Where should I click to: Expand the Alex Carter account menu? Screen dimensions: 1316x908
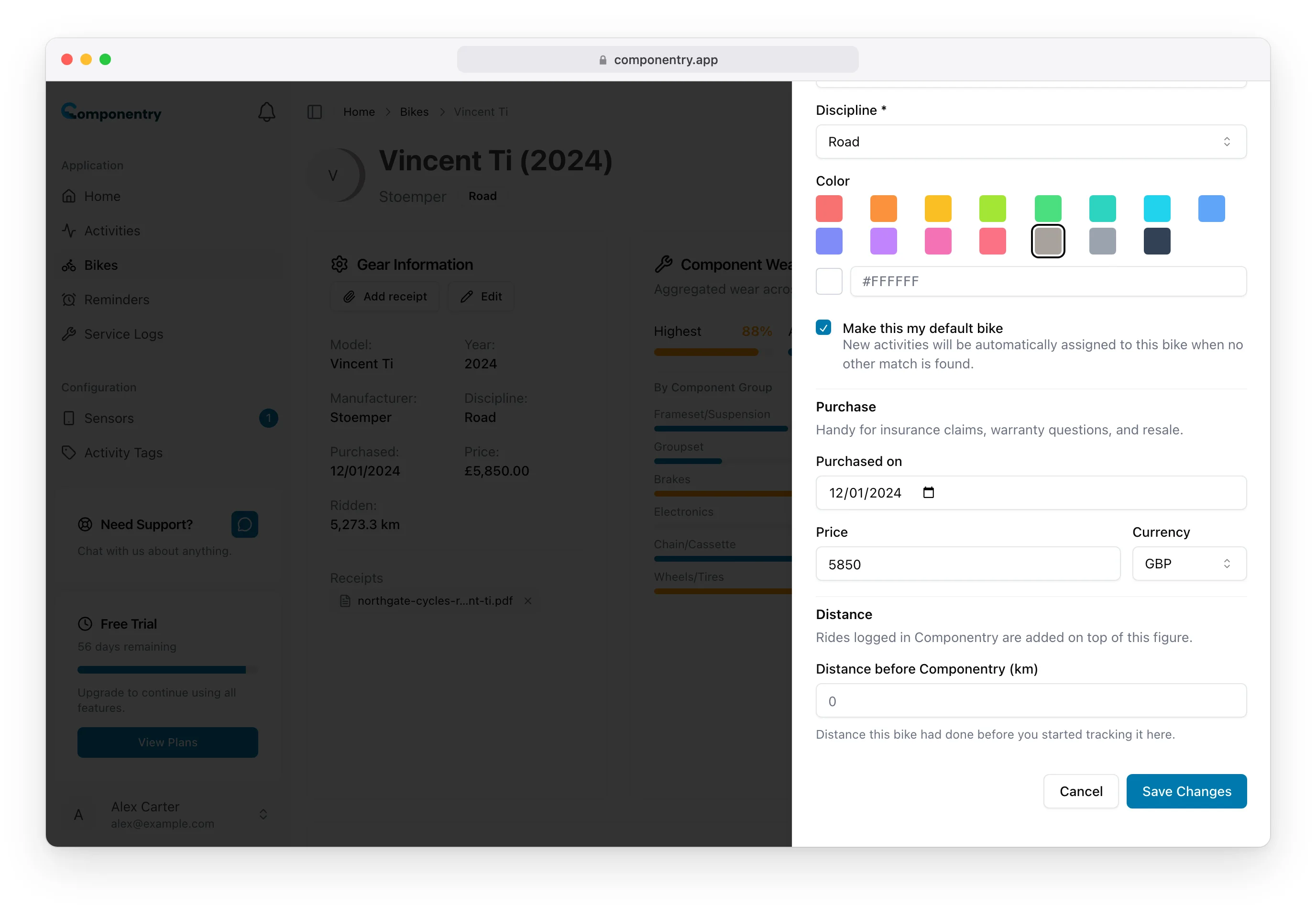(x=263, y=814)
